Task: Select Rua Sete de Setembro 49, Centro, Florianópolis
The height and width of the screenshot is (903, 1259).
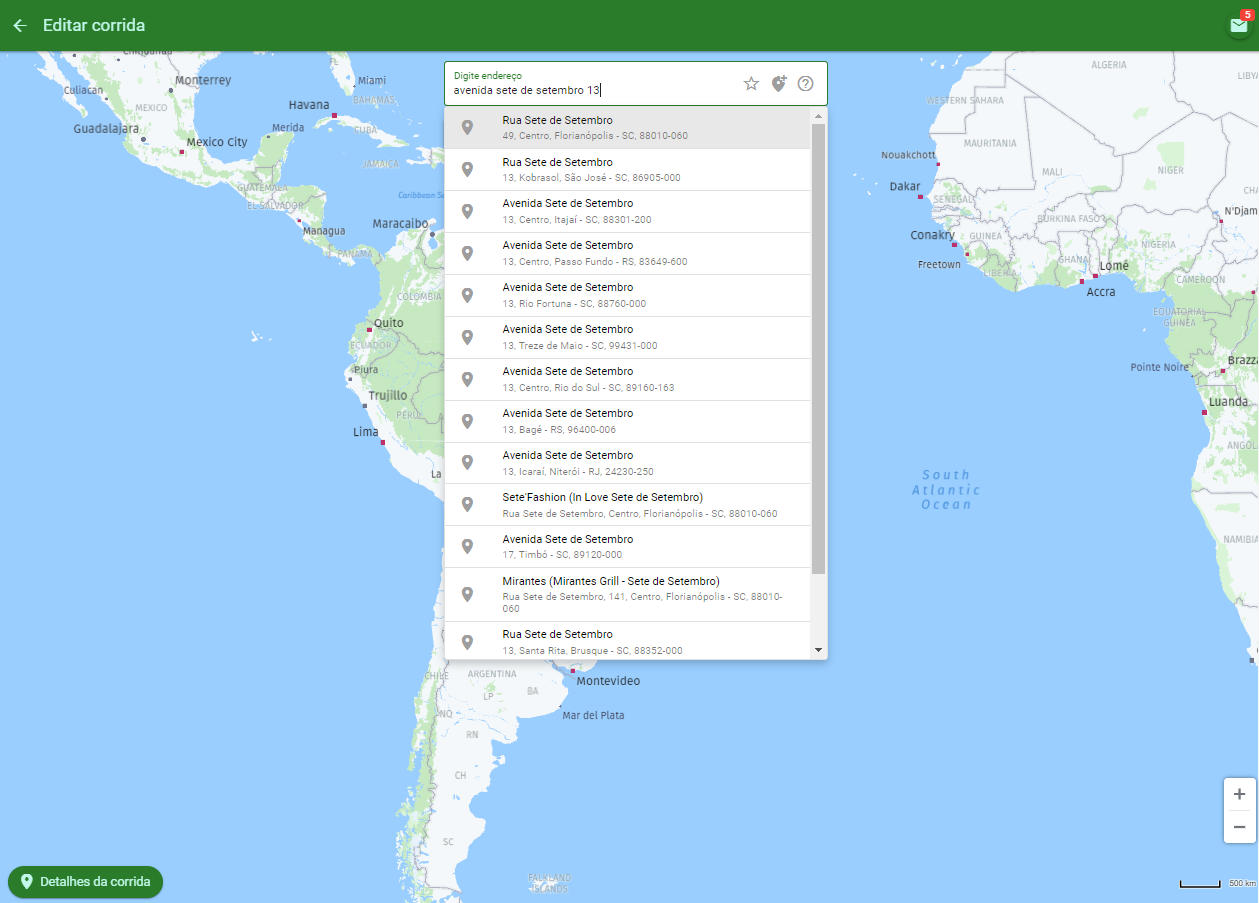Action: (x=627, y=128)
